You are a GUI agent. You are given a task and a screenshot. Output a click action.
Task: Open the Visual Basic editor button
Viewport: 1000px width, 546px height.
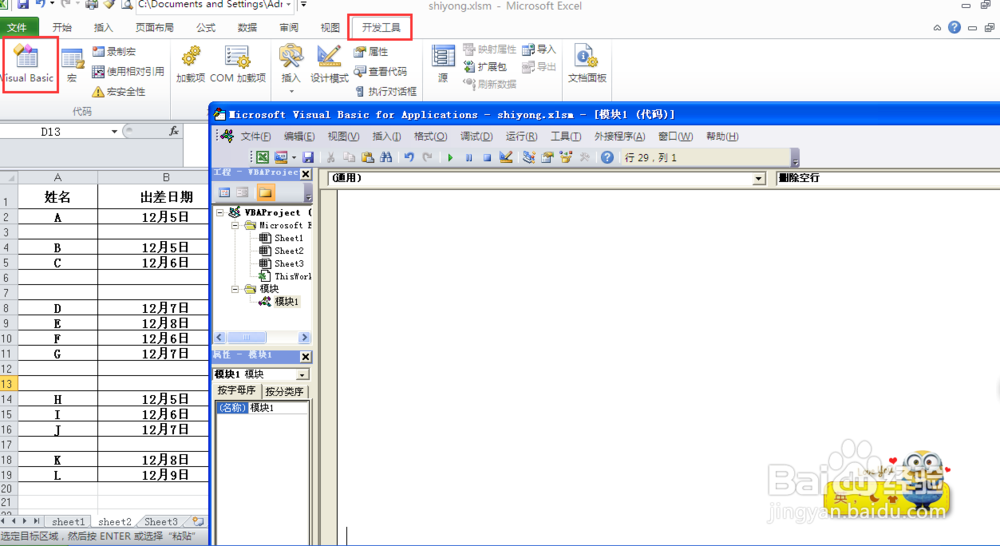(27, 64)
